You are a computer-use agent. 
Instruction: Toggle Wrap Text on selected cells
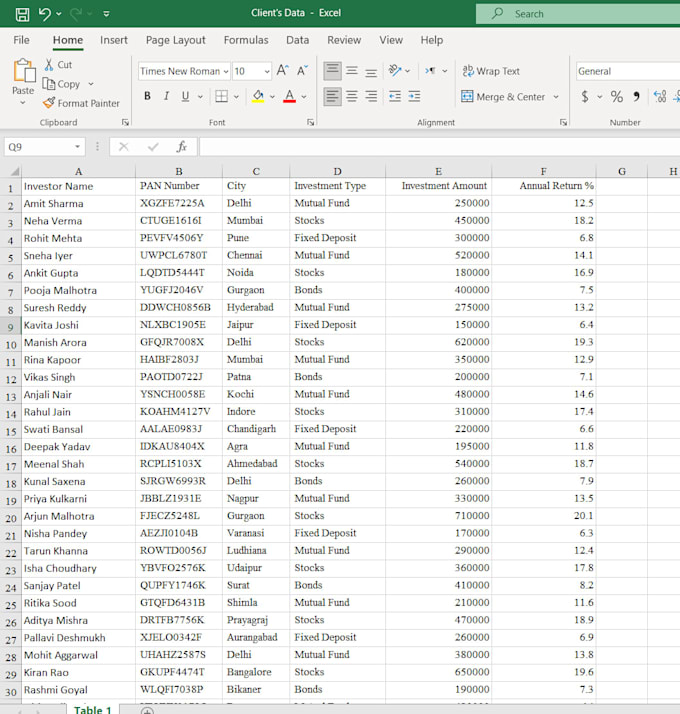[x=491, y=71]
